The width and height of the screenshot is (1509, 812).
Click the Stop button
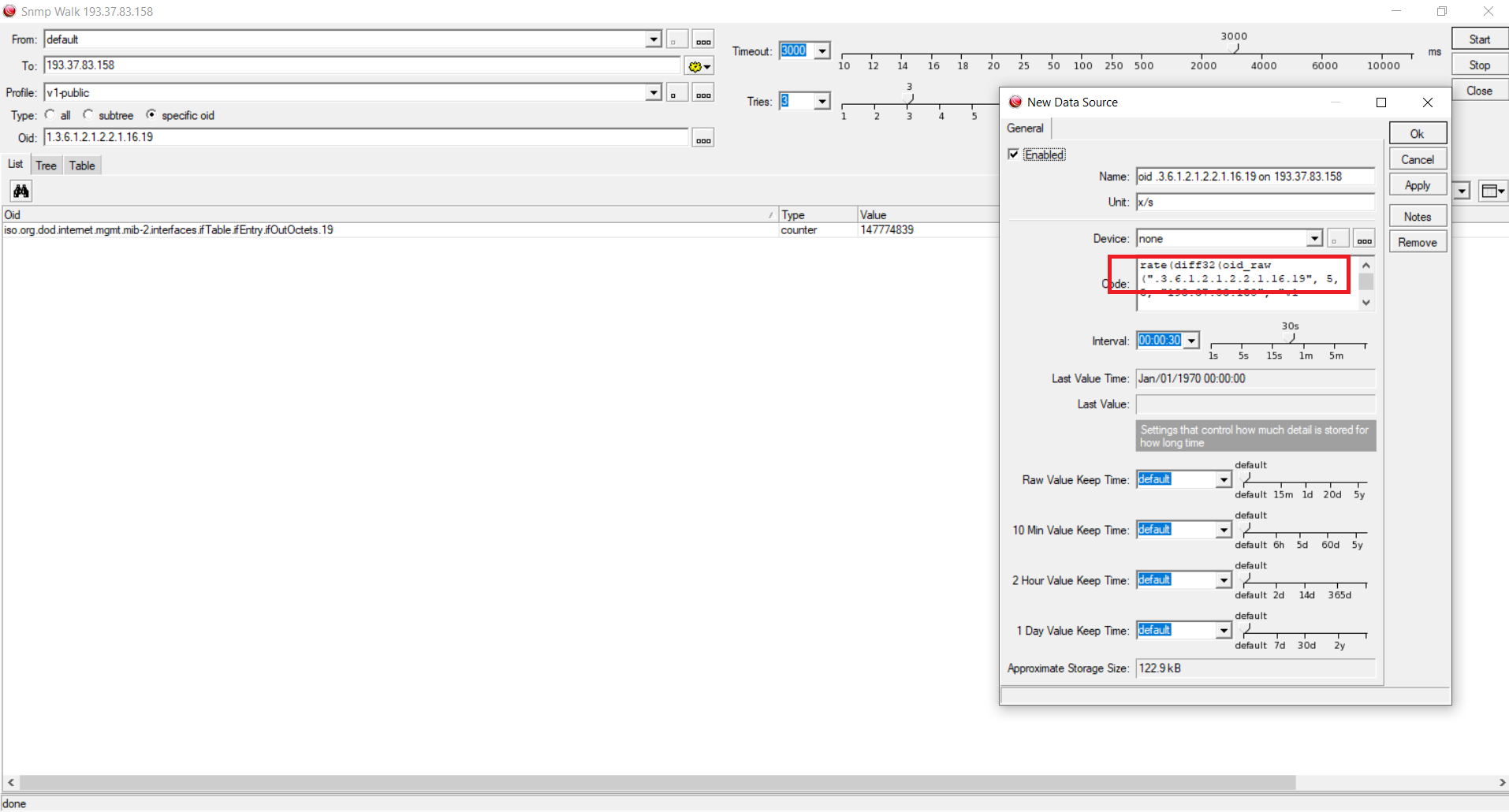(x=1480, y=65)
